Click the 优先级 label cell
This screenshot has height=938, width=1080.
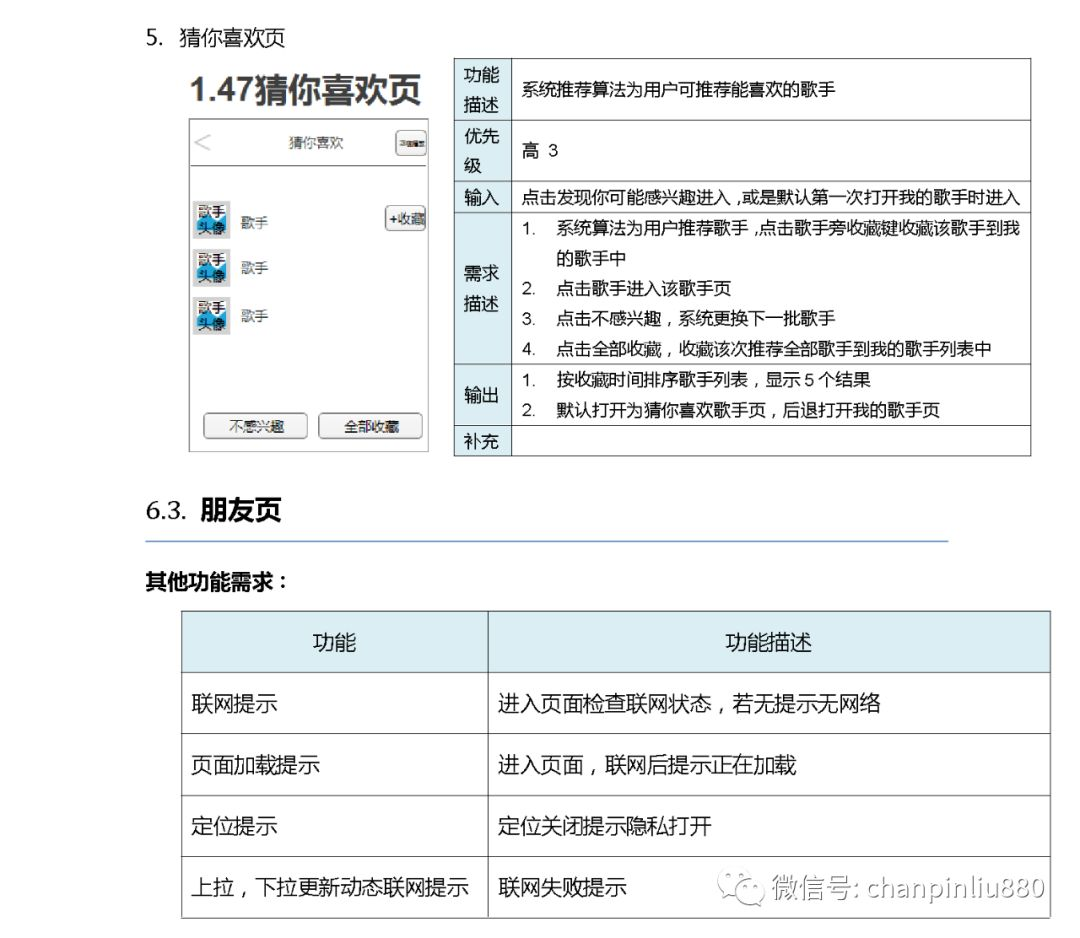[x=482, y=151]
